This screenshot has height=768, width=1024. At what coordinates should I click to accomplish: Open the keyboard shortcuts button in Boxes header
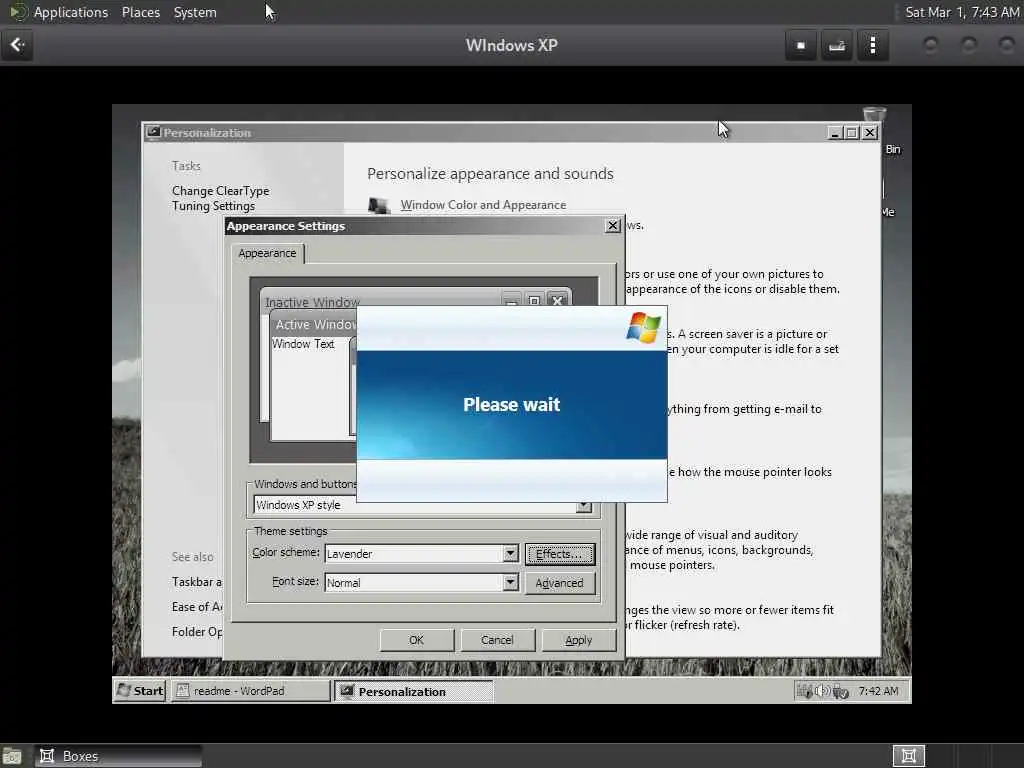click(837, 46)
